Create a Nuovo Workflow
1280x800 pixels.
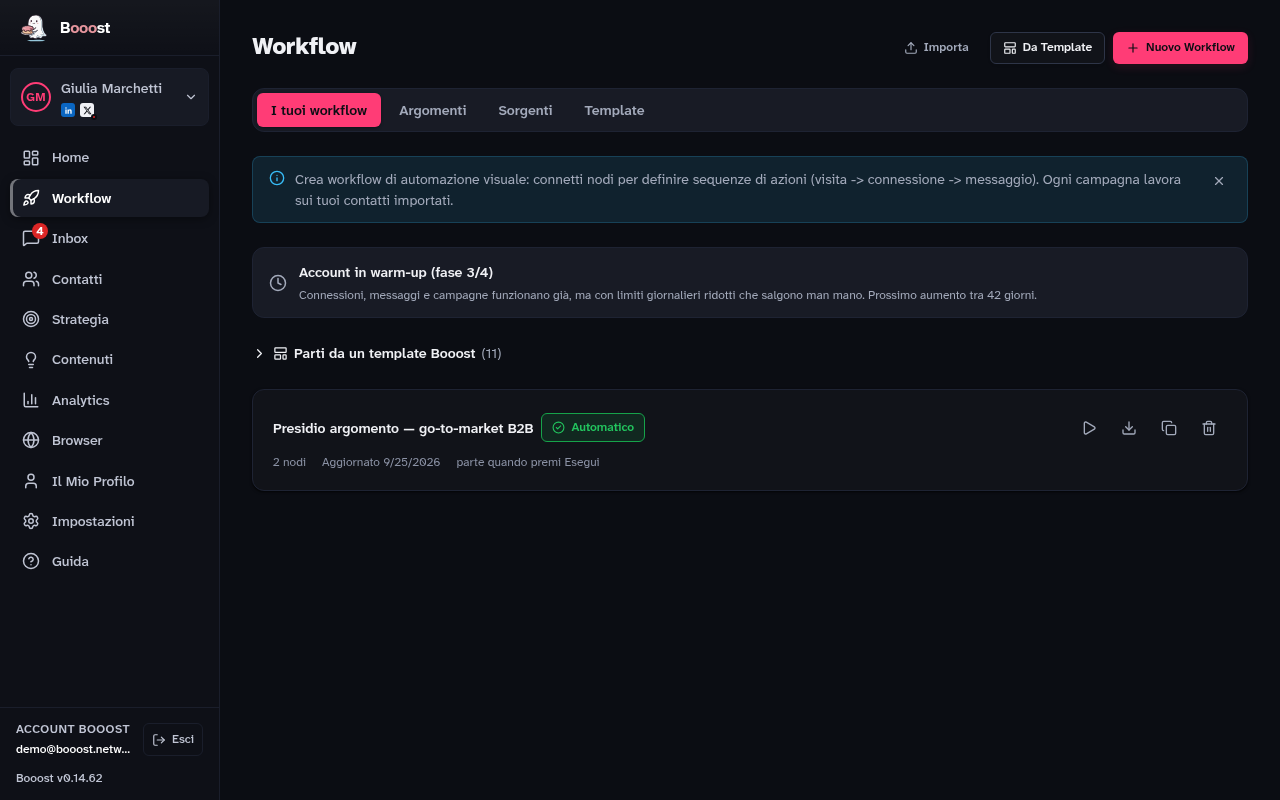(x=1180, y=48)
